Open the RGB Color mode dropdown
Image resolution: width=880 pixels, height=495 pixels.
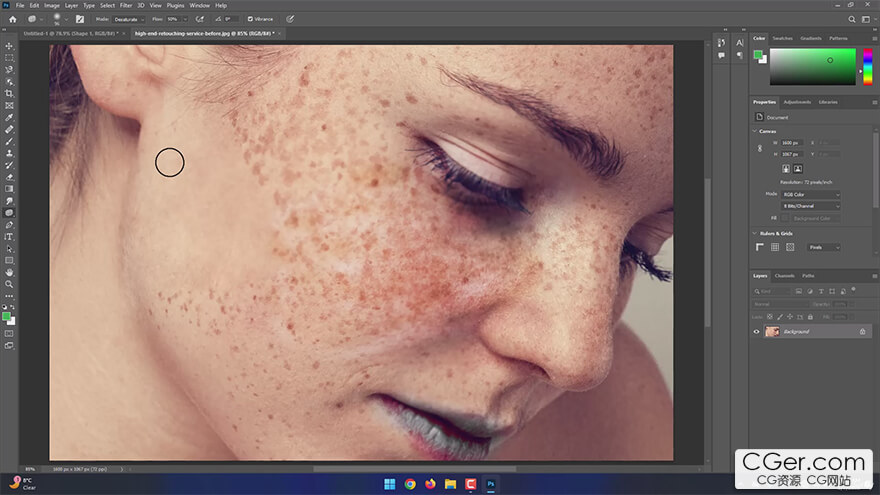810,194
